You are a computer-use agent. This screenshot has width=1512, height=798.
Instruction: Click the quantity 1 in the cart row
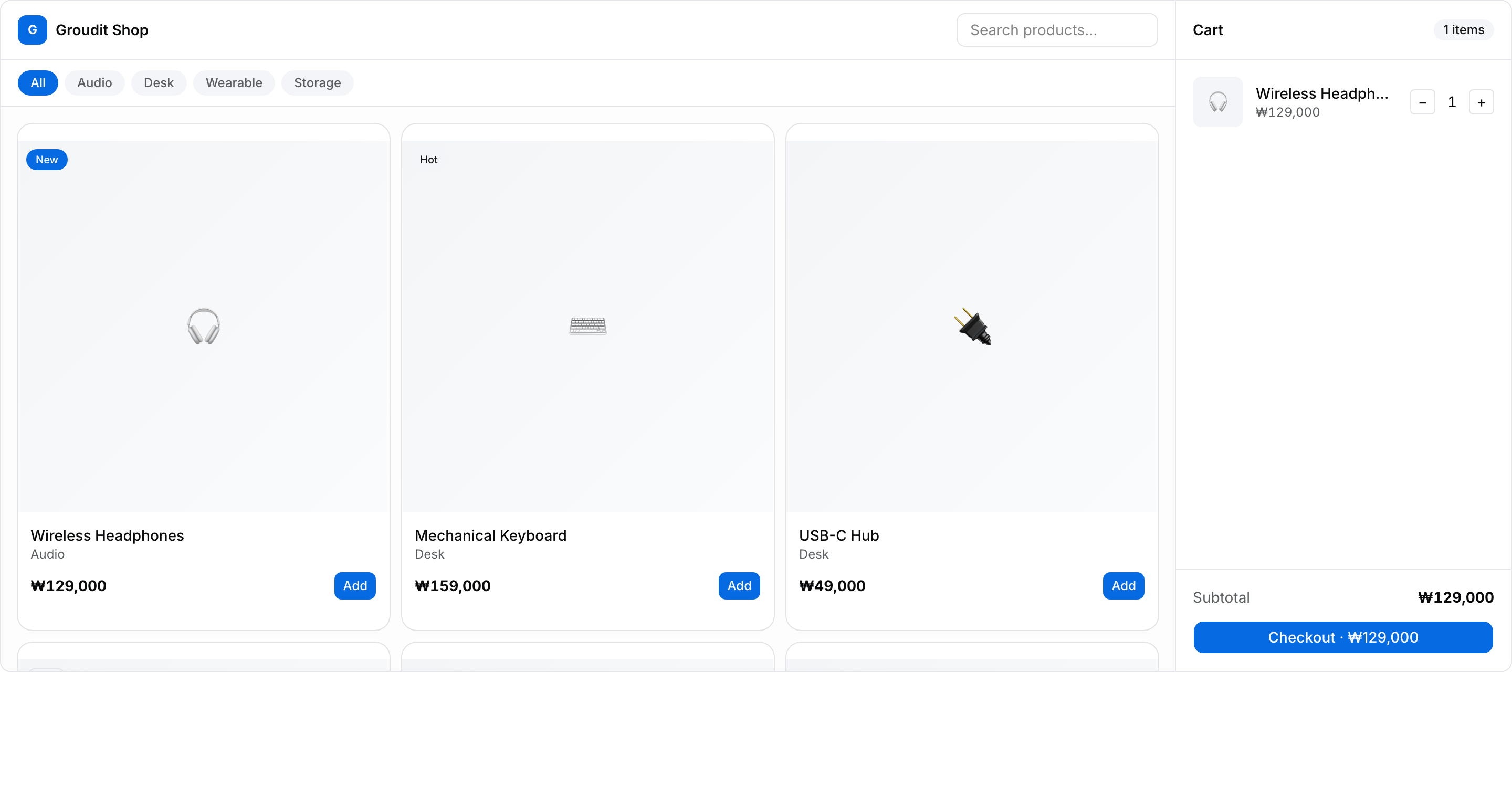pyautogui.click(x=1452, y=102)
